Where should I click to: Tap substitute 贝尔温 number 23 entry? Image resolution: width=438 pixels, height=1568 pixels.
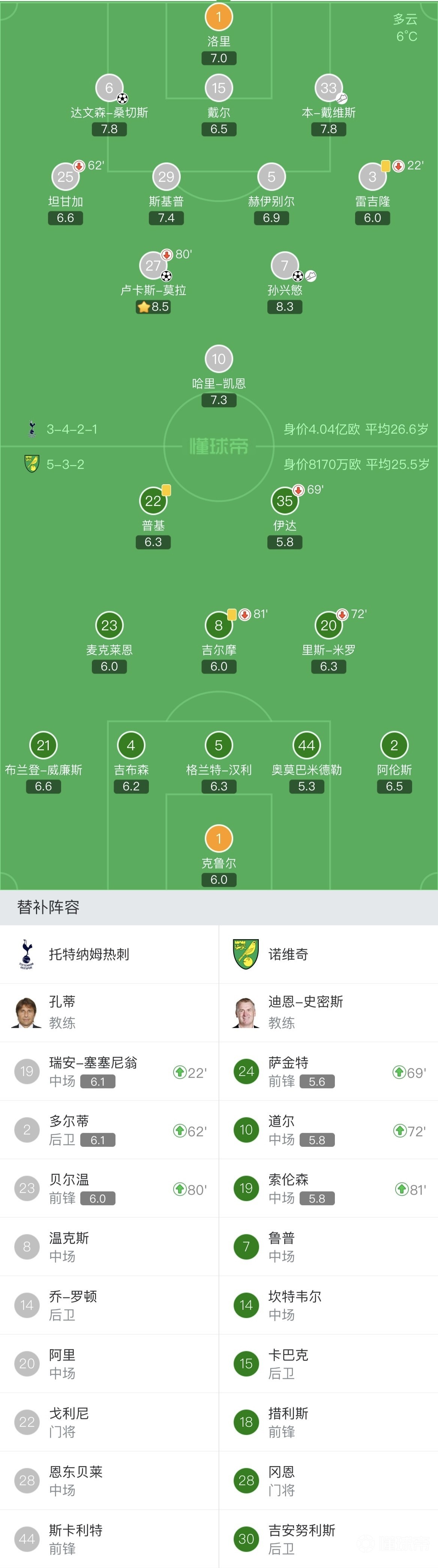pos(109,1188)
